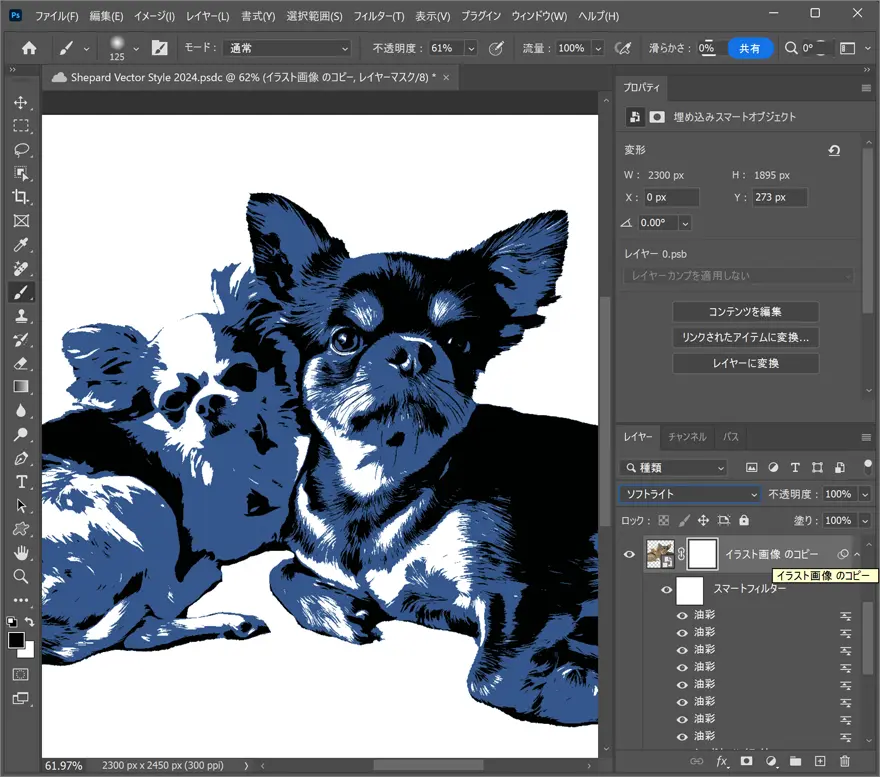
Task: Select the Move tool
Action: click(x=21, y=103)
